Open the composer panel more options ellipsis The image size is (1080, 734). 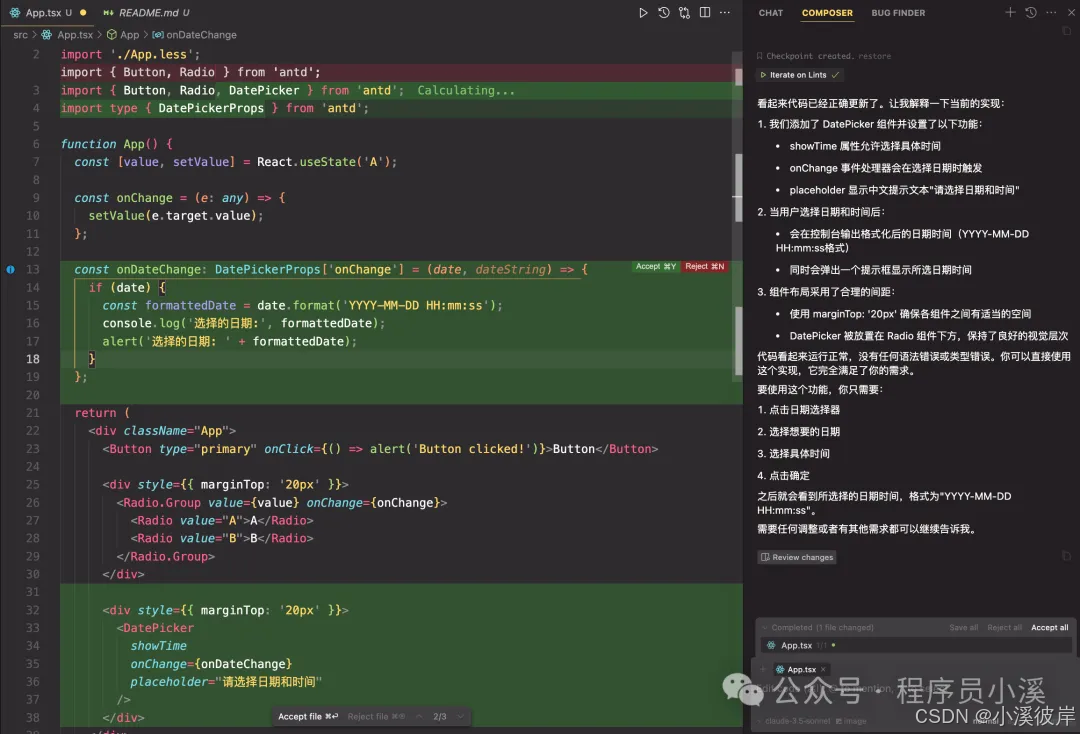1050,12
